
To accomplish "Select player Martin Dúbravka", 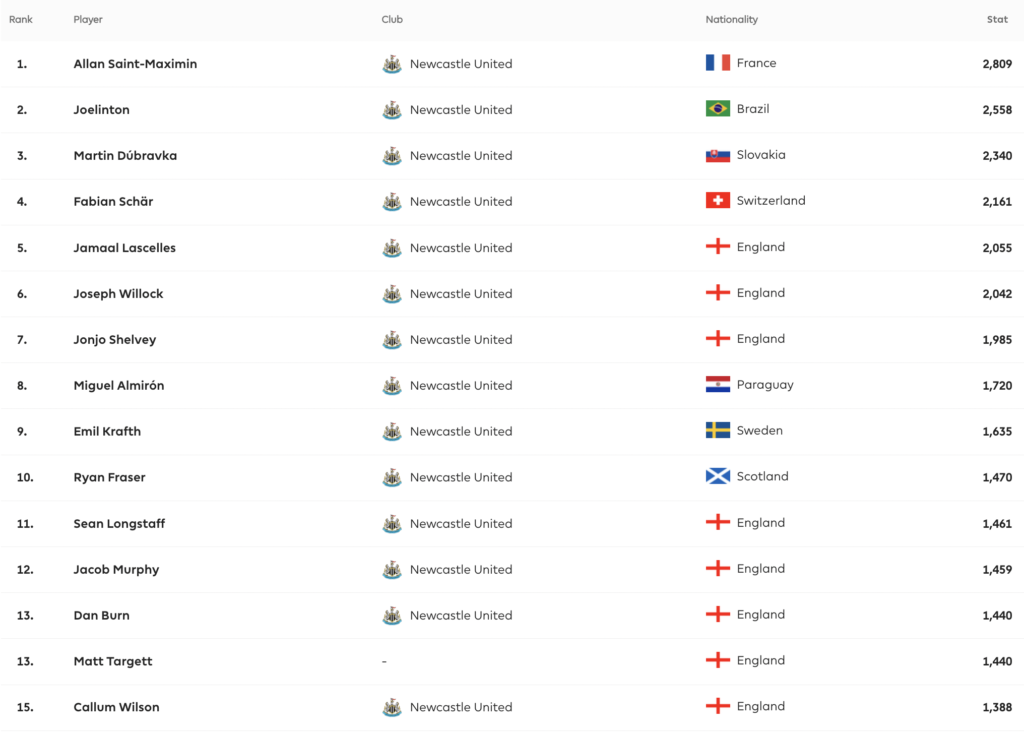I will (x=125, y=156).
